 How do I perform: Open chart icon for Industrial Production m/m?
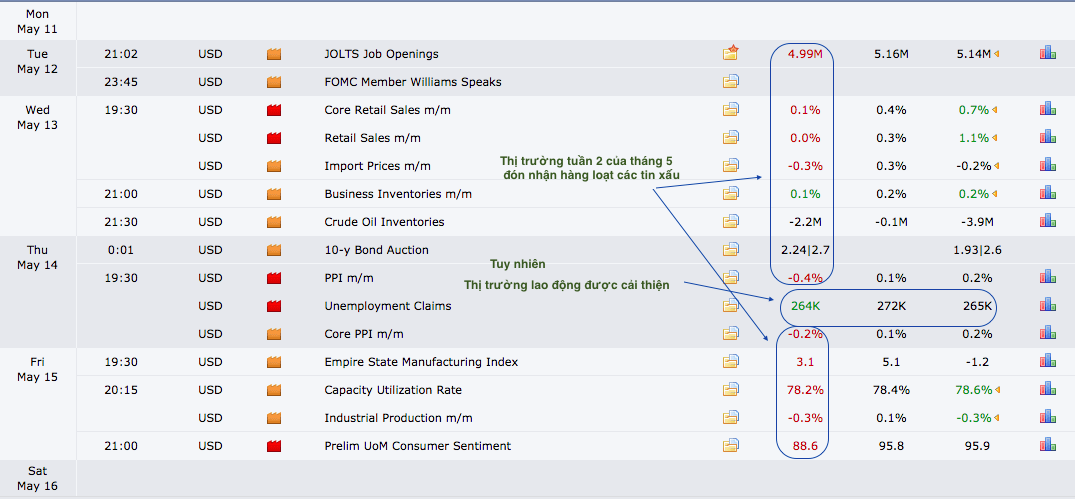click(x=1047, y=418)
